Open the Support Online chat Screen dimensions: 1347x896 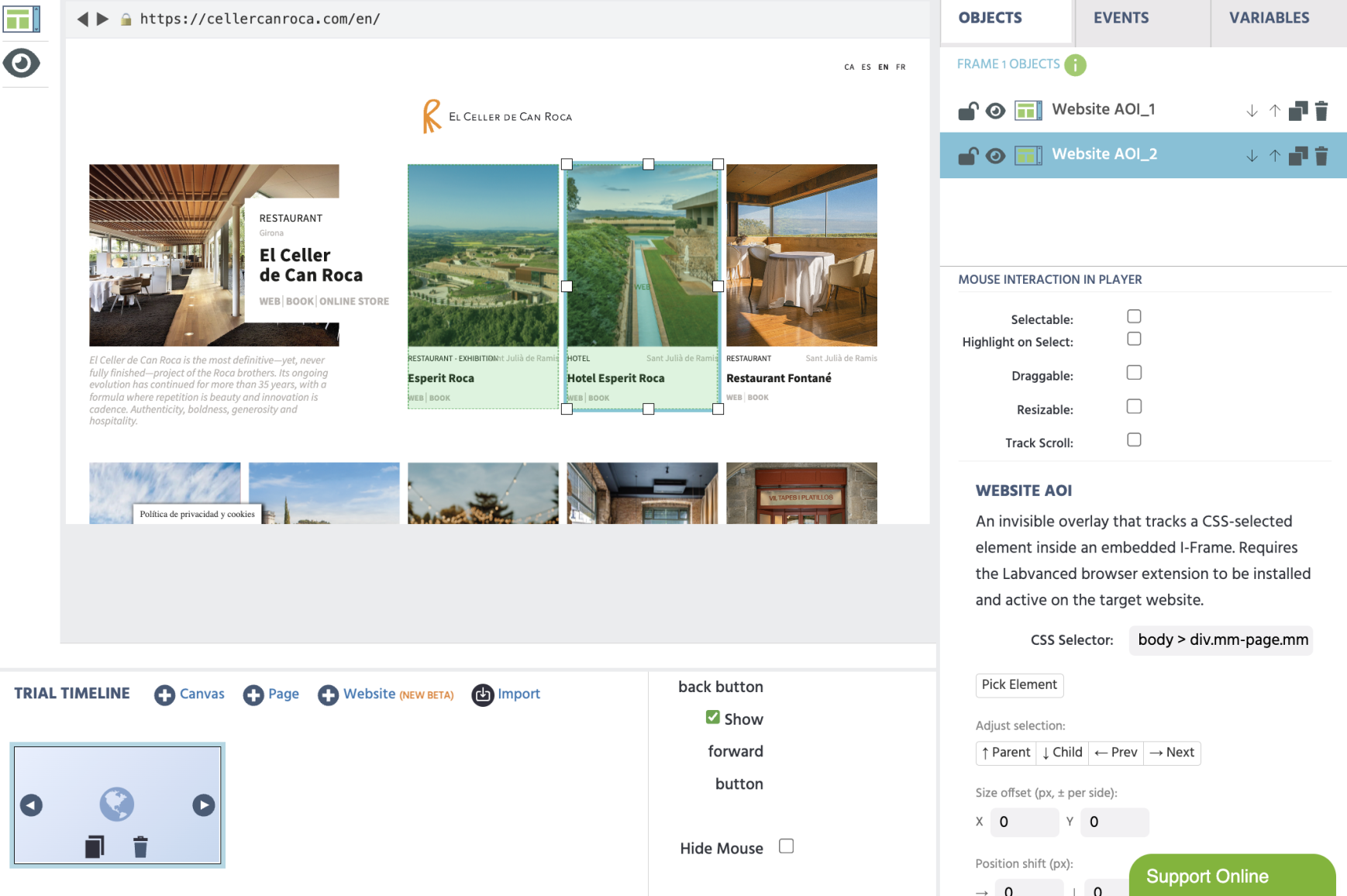1232,876
